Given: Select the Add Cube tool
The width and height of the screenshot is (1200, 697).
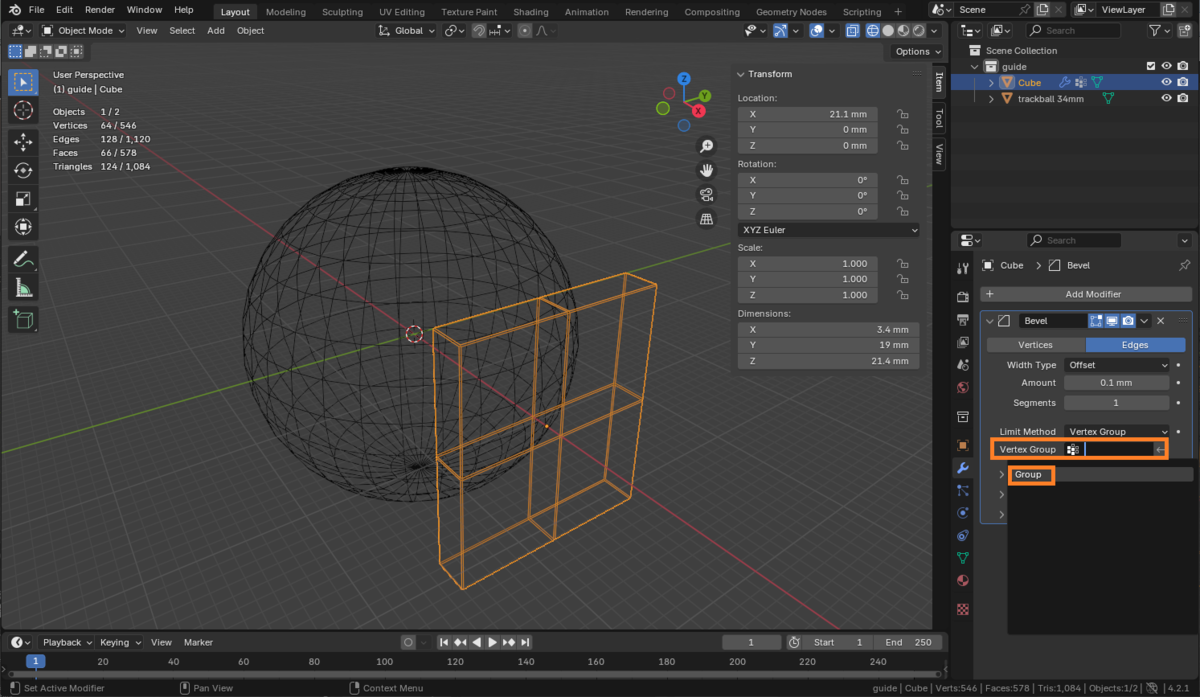Looking at the screenshot, I should click(x=23, y=320).
